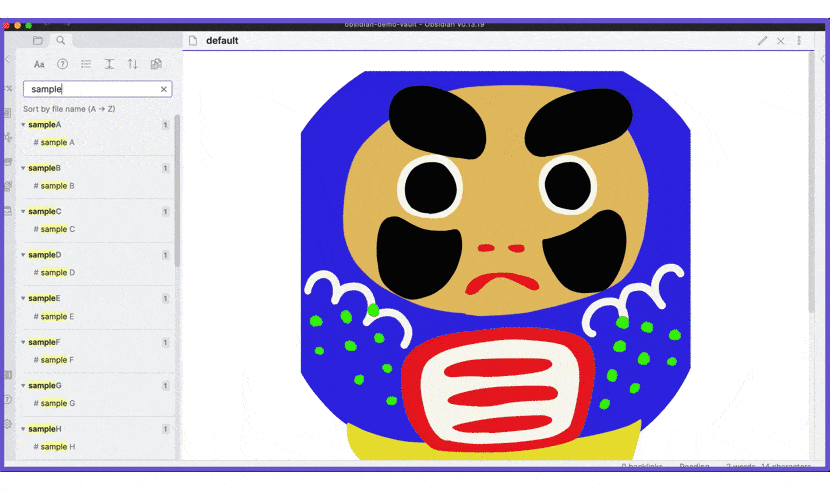Viewport: 830px width, 490px height.
Task: Click the document icon beside default
Action: tap(193, 41)
